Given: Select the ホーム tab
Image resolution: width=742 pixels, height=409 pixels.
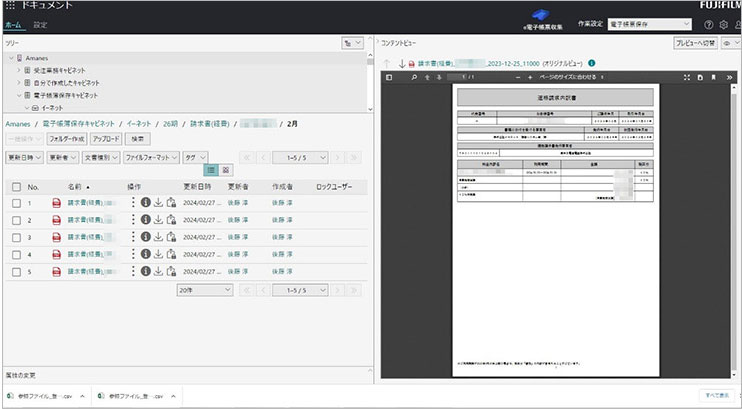Looking at the screenshot, I should coord(13,23).
